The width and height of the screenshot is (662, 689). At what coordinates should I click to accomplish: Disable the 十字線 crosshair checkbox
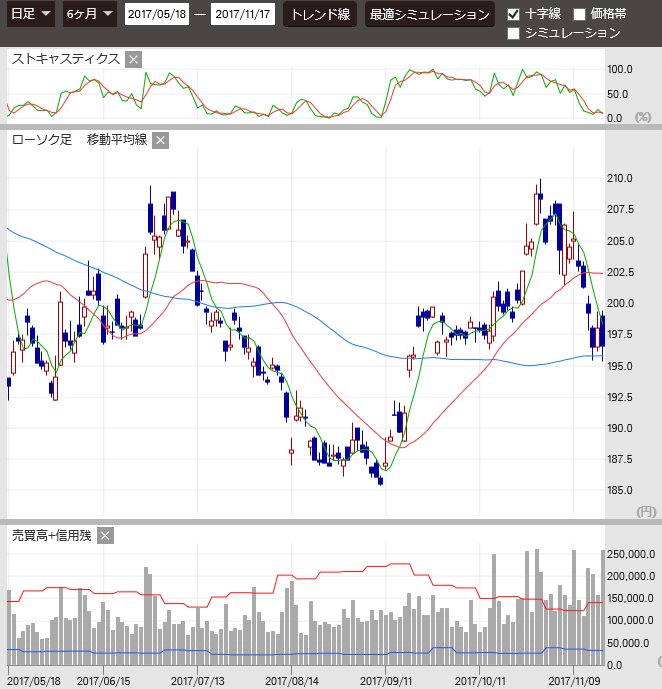click(514, 14)
